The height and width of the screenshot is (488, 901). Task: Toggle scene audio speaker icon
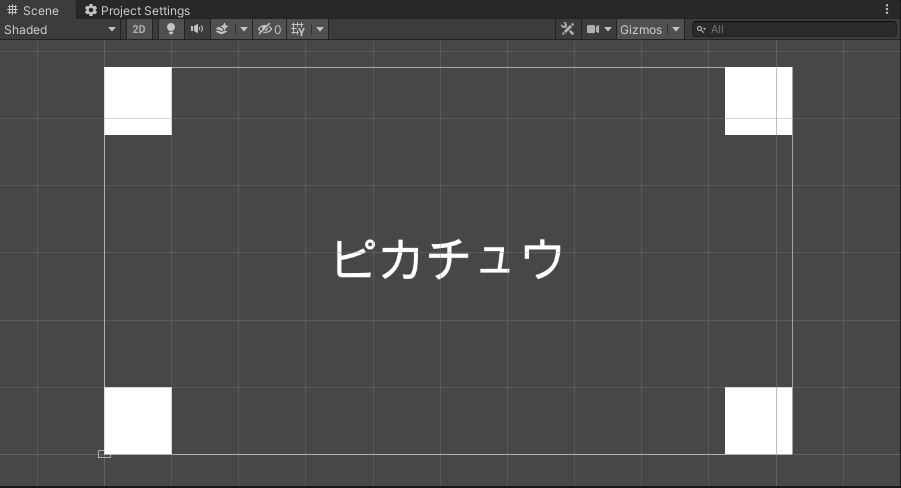tap(197, 29)
